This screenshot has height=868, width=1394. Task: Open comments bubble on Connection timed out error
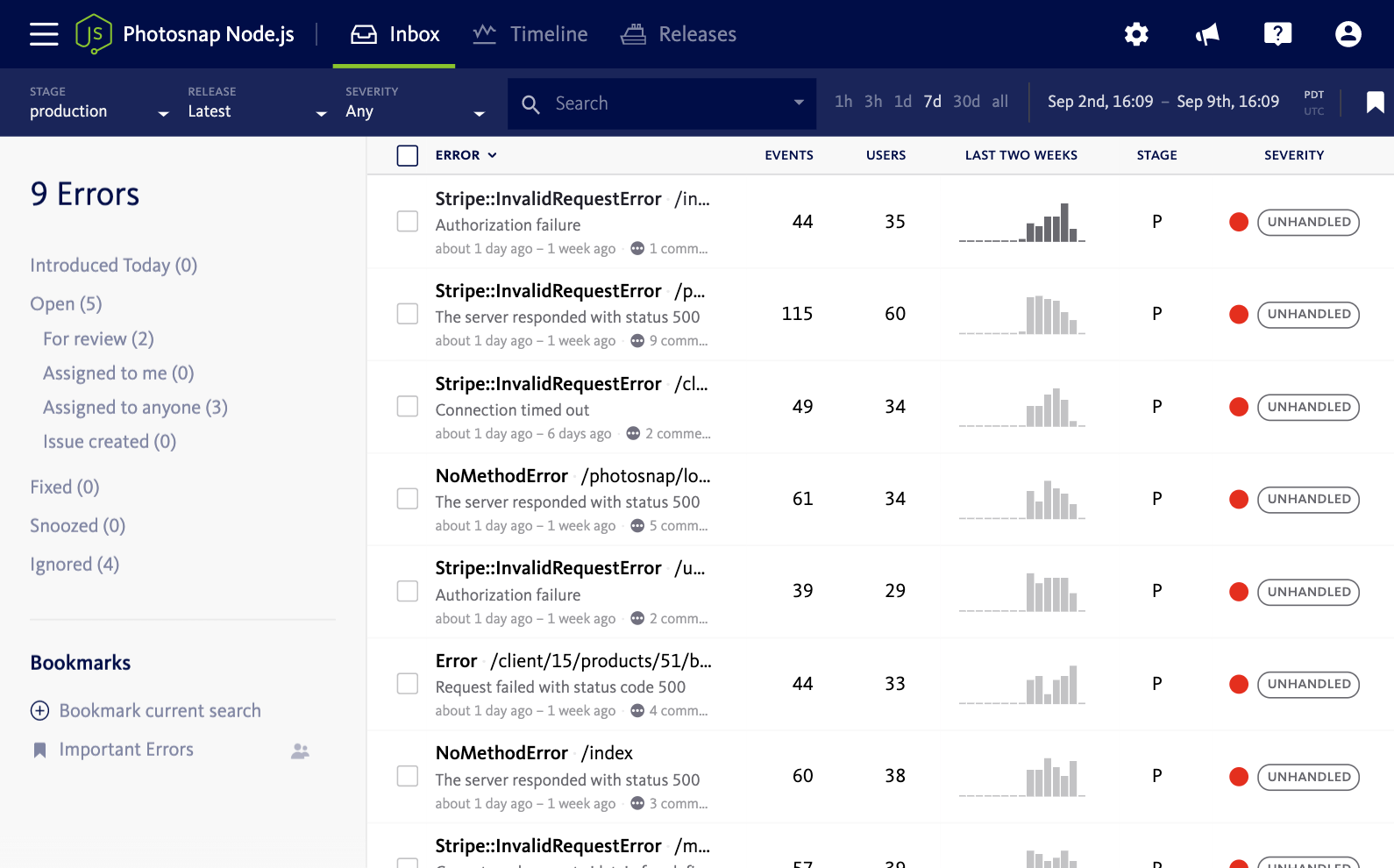coord(633,433)
